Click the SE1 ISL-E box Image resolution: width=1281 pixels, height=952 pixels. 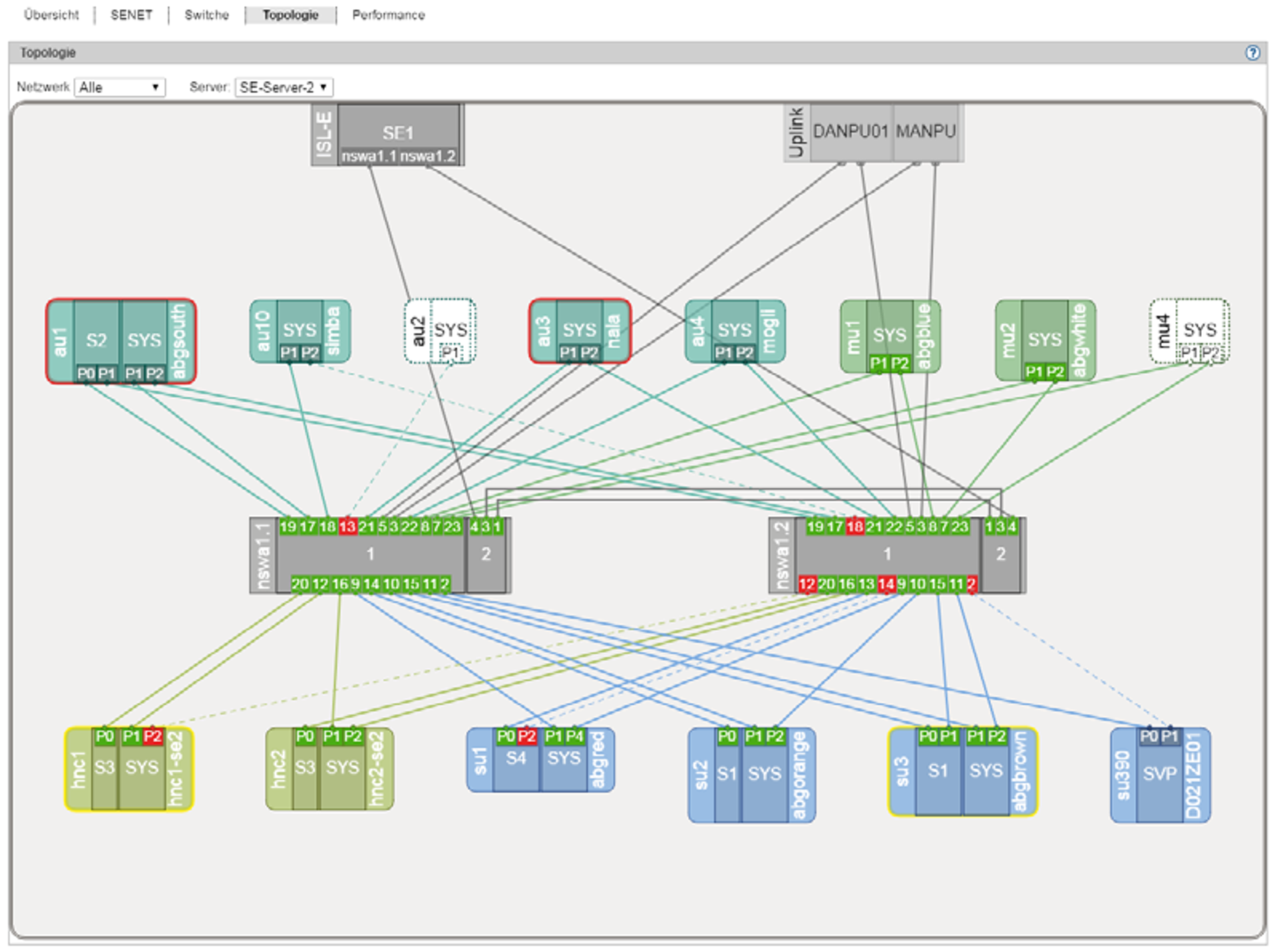tap(398, 133)
